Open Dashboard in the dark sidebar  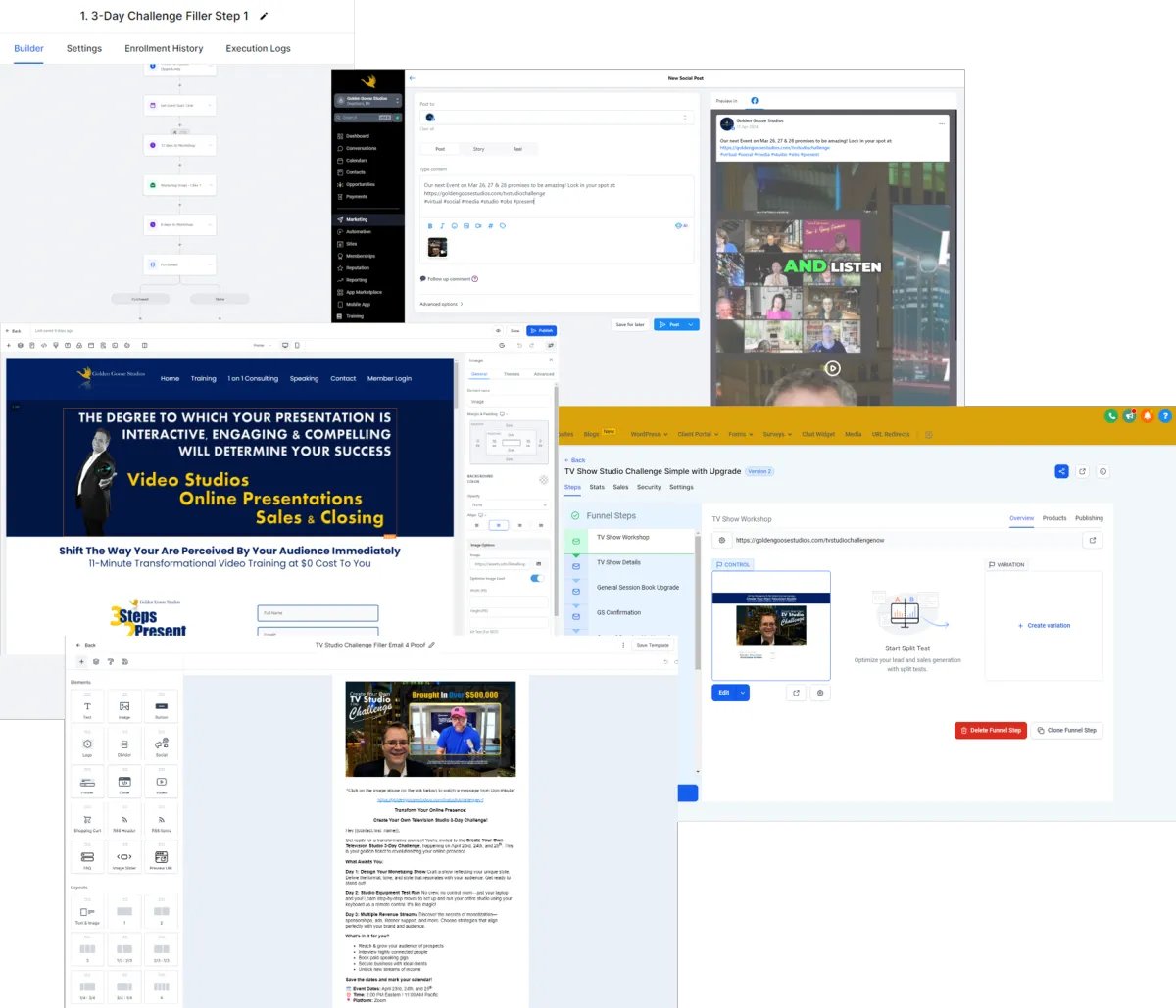357,136
